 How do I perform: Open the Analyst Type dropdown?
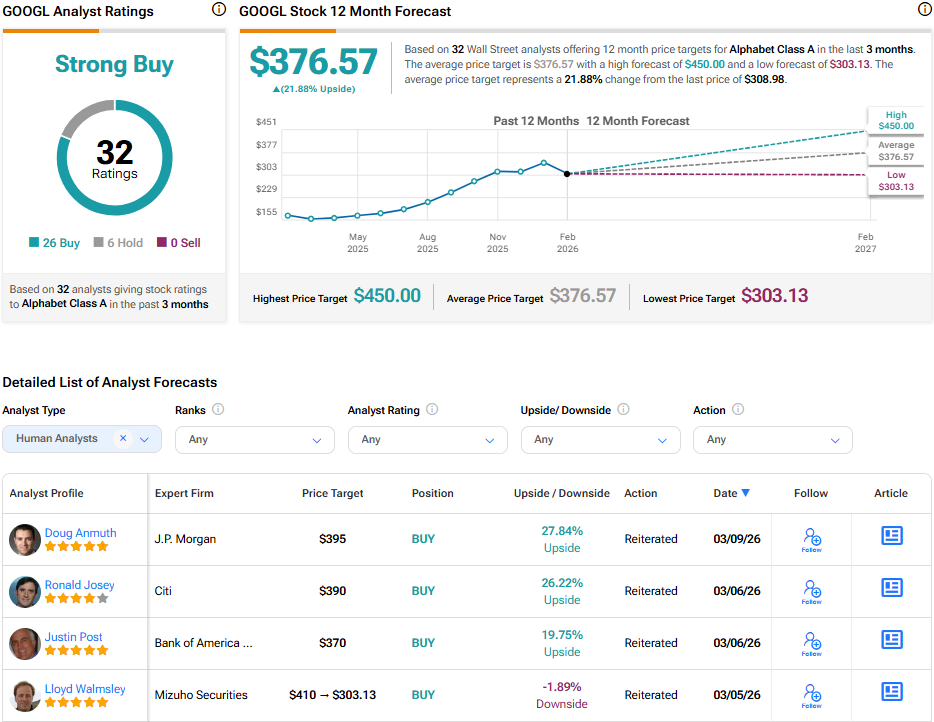(x=145, y=439)
